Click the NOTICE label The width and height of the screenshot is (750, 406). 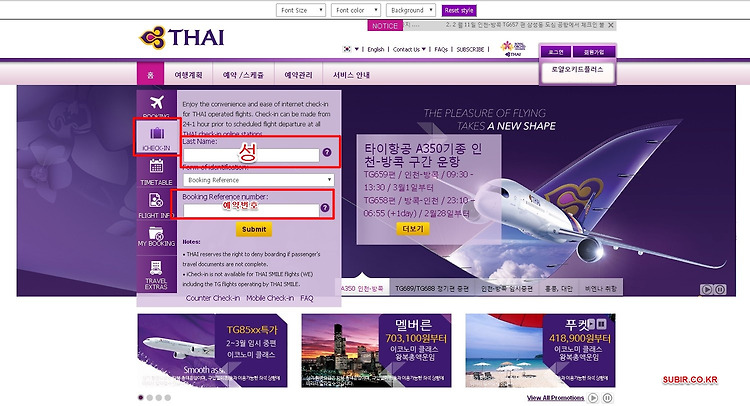(x=385, y=26)
